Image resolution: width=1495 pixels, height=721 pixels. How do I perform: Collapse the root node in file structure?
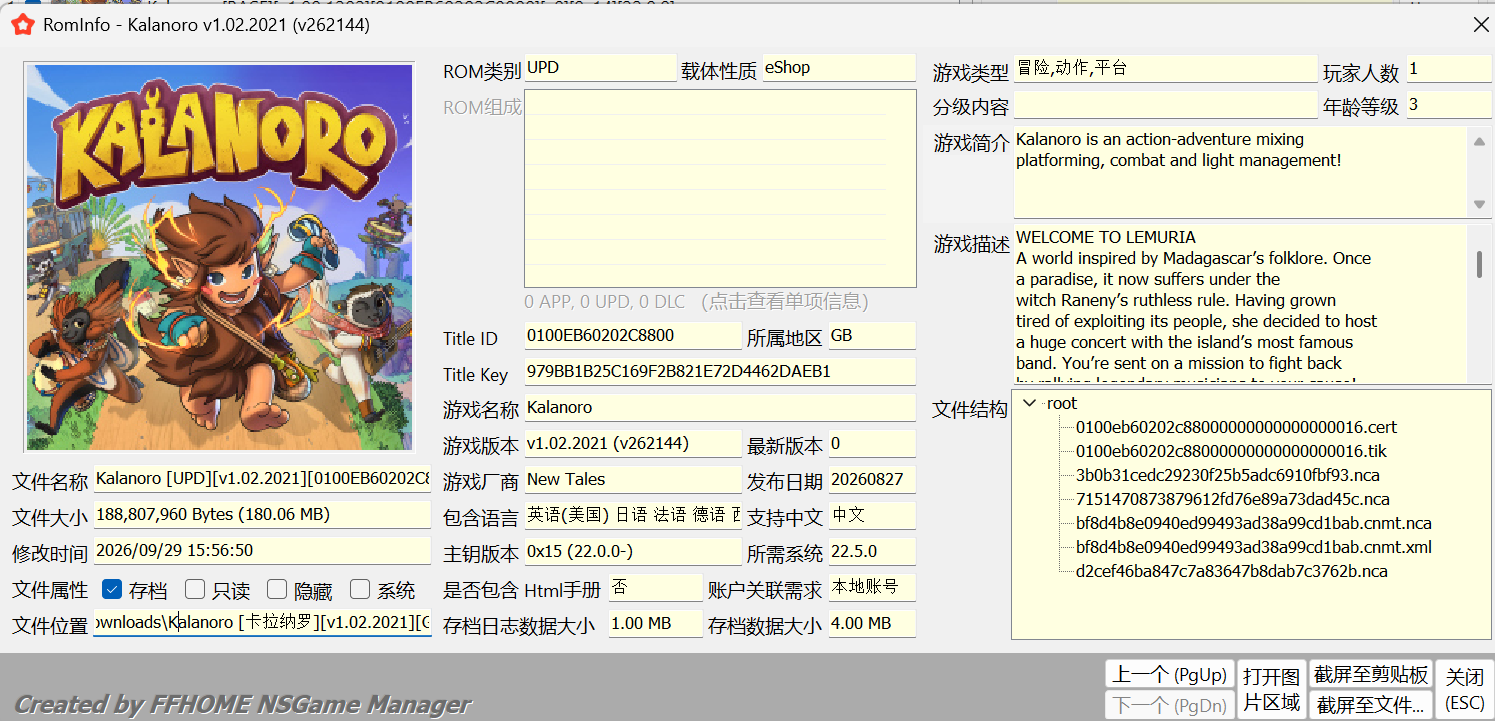tap(1030, 403)
